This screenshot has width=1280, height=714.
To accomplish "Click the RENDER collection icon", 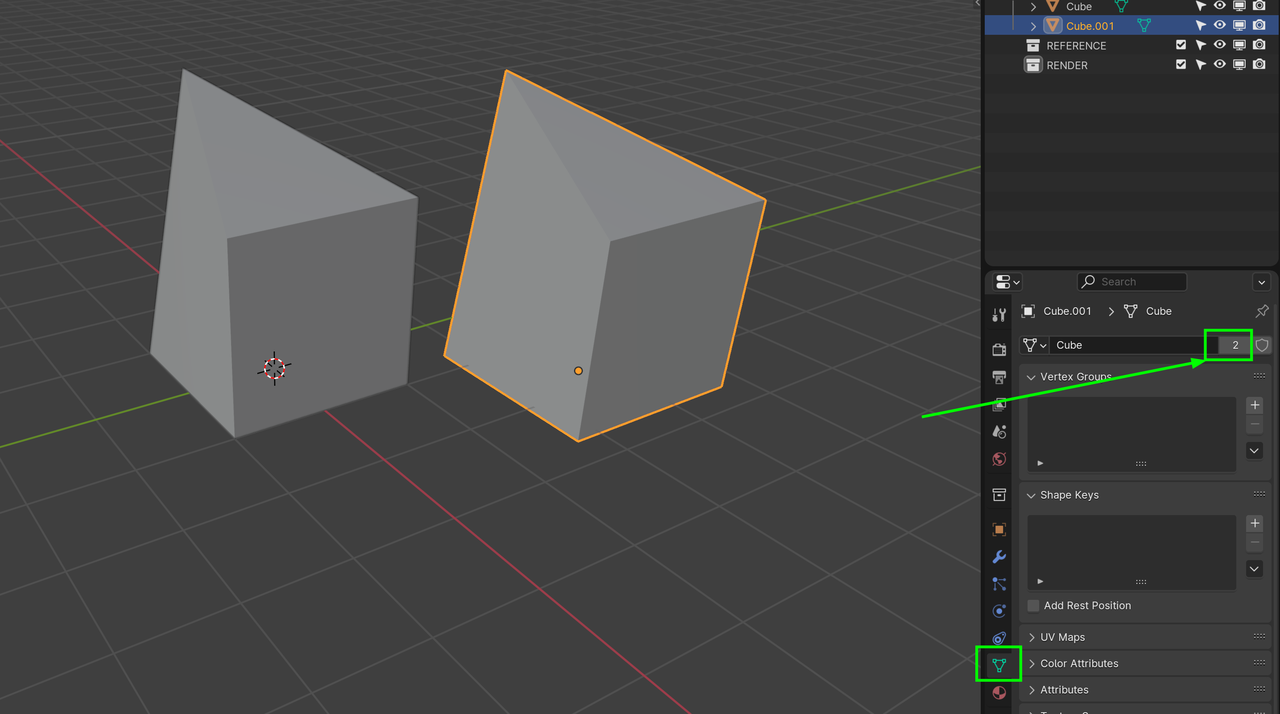I will pos(1033,65).
